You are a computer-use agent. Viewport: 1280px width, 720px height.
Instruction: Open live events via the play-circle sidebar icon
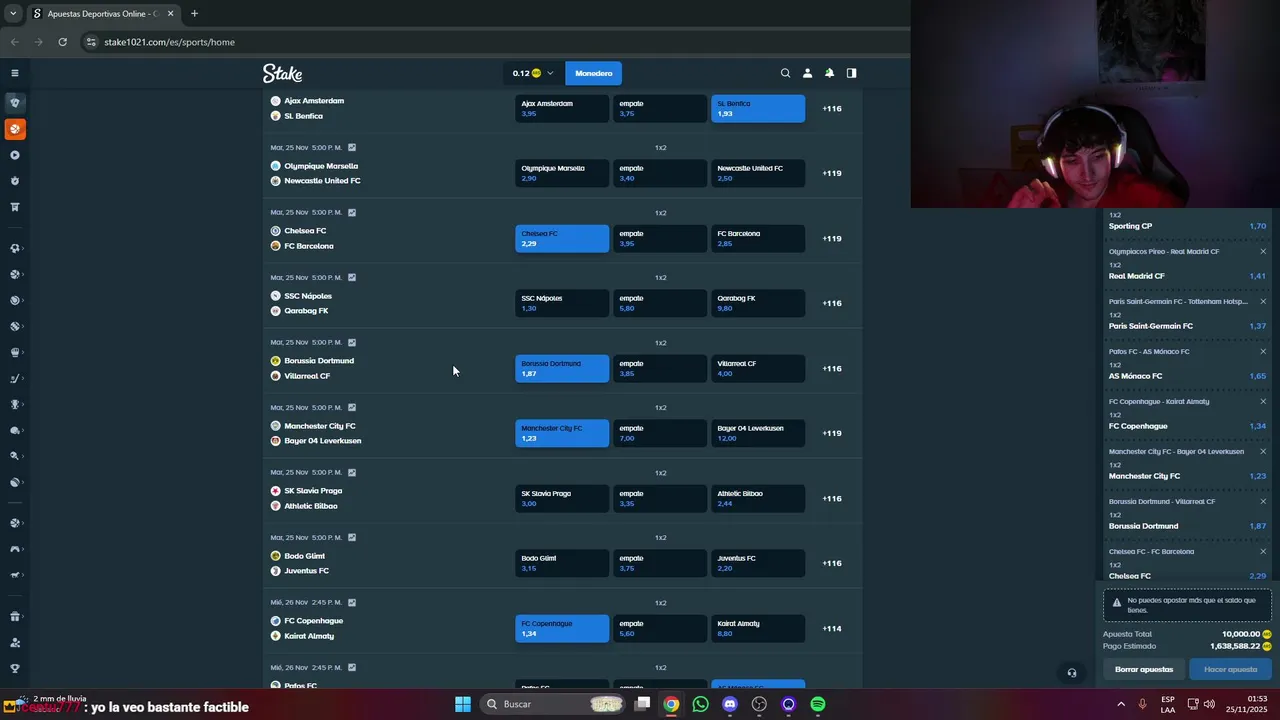pyautogui.click(x=14, y=155)
